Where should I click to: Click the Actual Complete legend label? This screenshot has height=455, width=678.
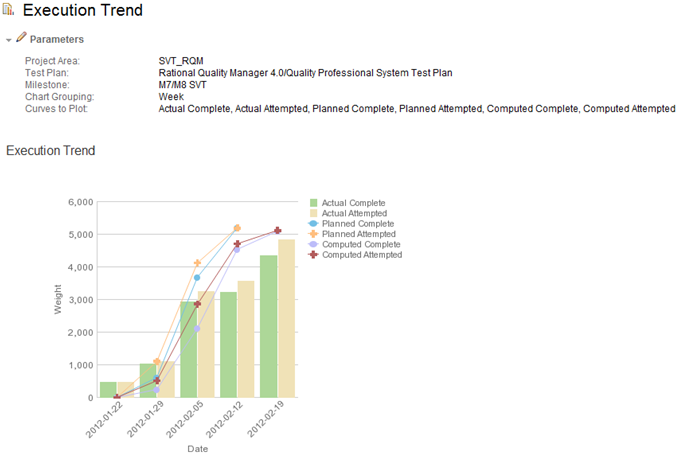coord(353,203)
